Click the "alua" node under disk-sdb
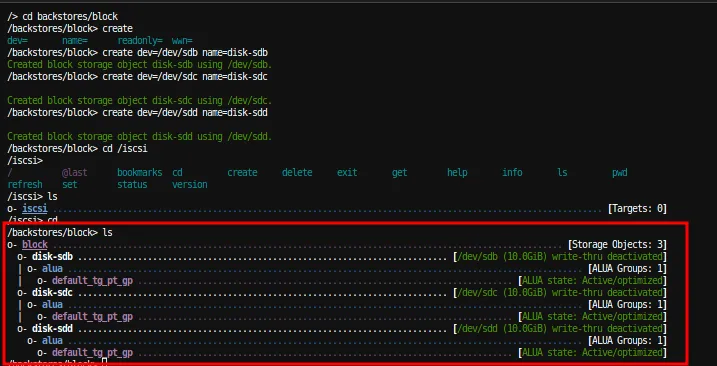The width and height of the screenshot is (717, 366). click(52, 269)
